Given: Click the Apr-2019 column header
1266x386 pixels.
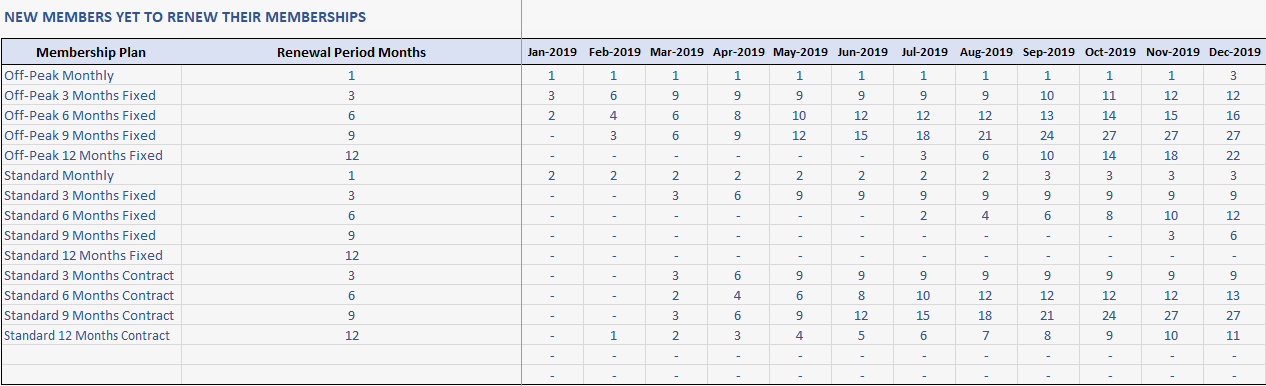Looking at the screenshot, I should (738, 52).
